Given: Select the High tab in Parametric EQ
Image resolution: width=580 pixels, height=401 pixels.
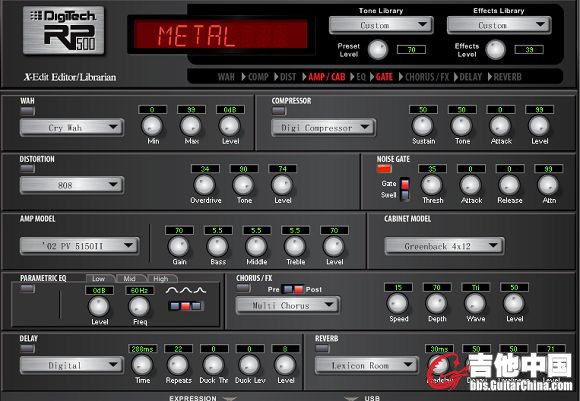Looking at the screenshot, I should coord(162,279).
